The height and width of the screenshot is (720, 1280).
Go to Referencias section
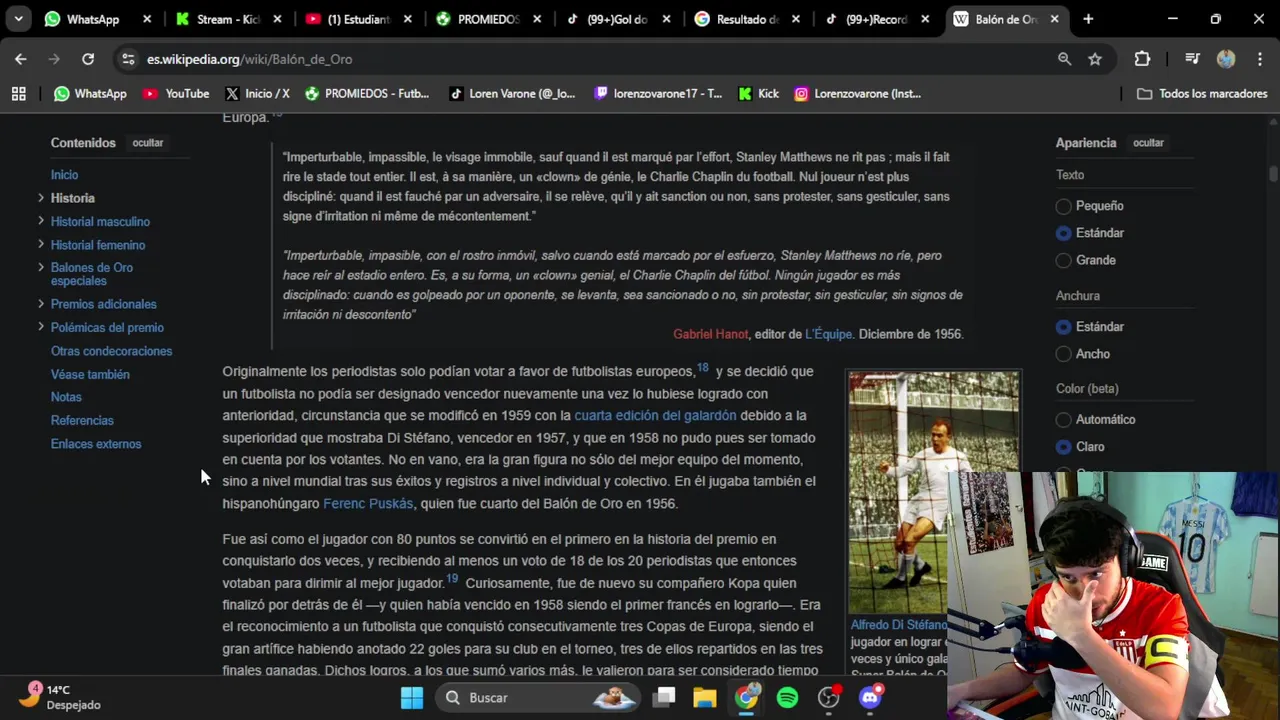82,421
